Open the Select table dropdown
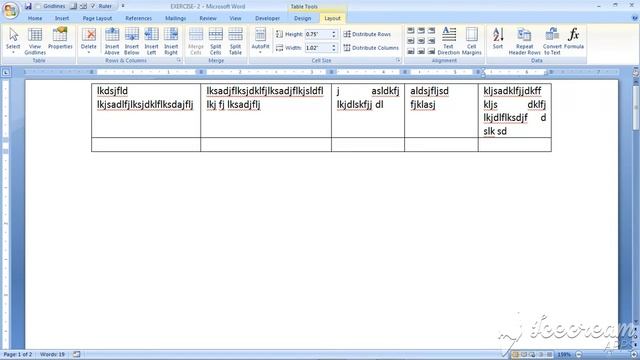The height and width of the screenshot is (360, 640). point(13,41)
